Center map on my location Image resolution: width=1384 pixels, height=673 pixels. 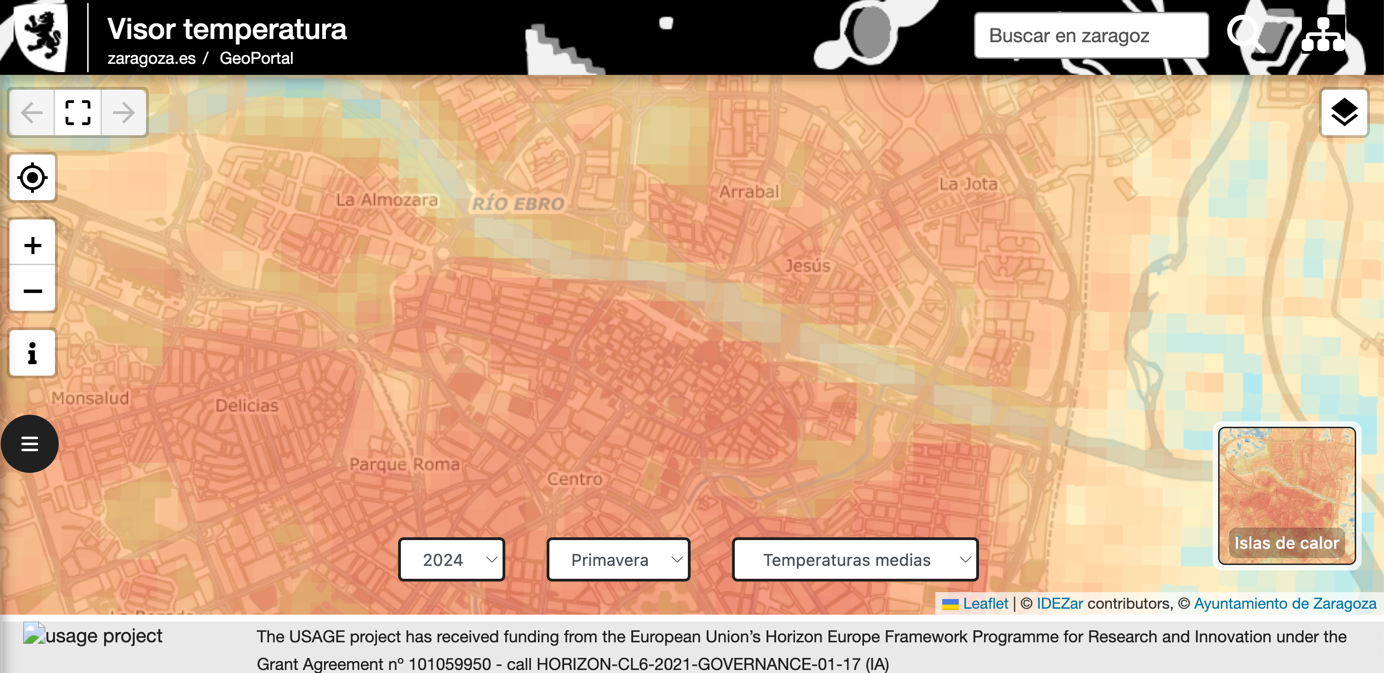[x=32, y=178]
